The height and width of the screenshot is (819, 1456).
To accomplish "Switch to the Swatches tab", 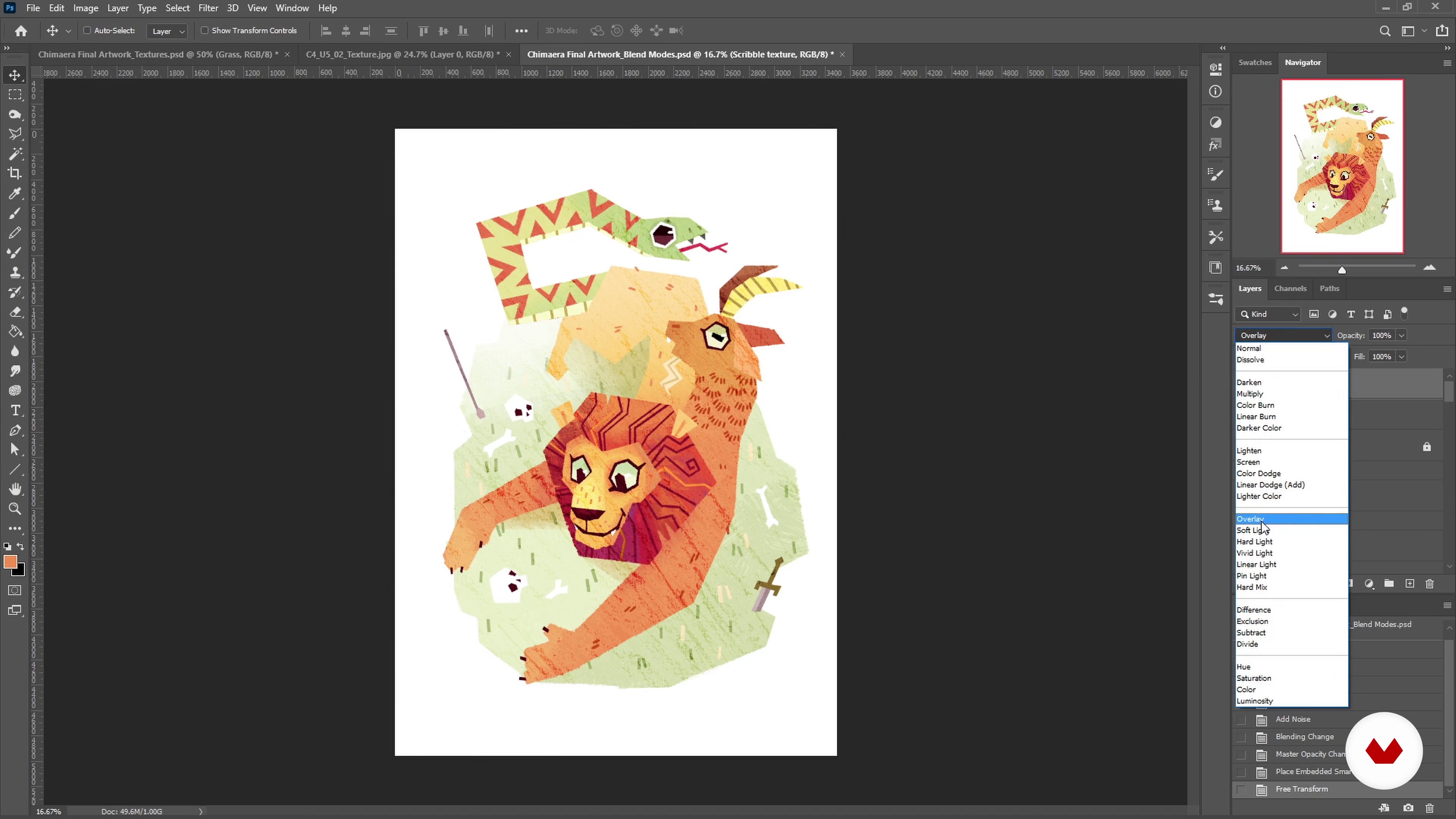I will 1255,63.
